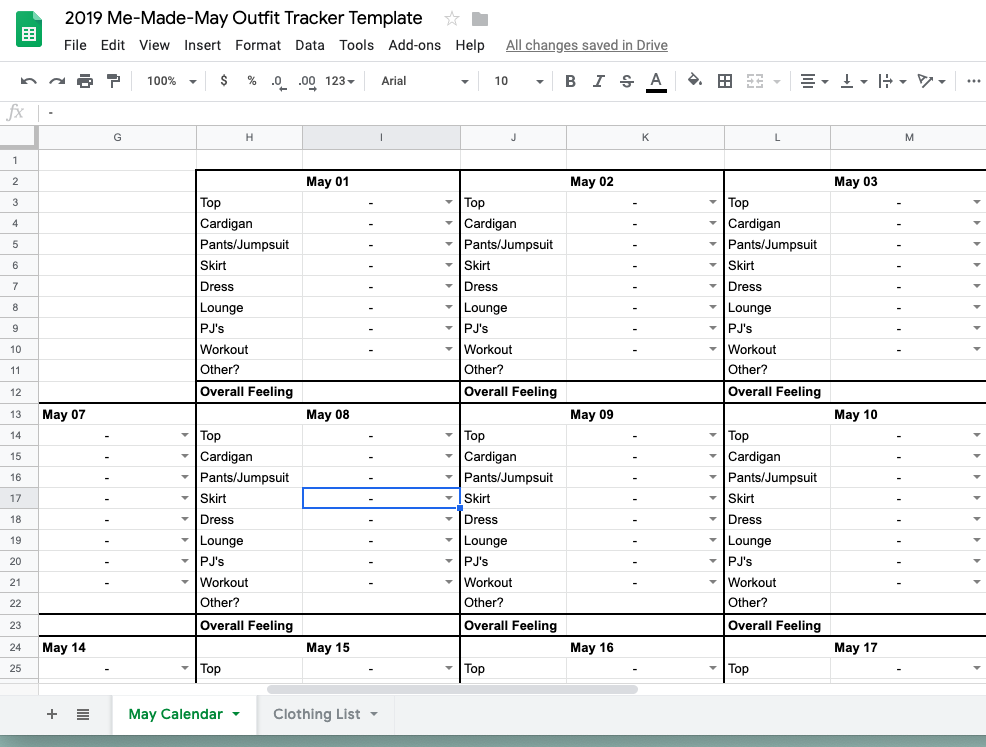Open text rotation options

(x=931, y=81)
